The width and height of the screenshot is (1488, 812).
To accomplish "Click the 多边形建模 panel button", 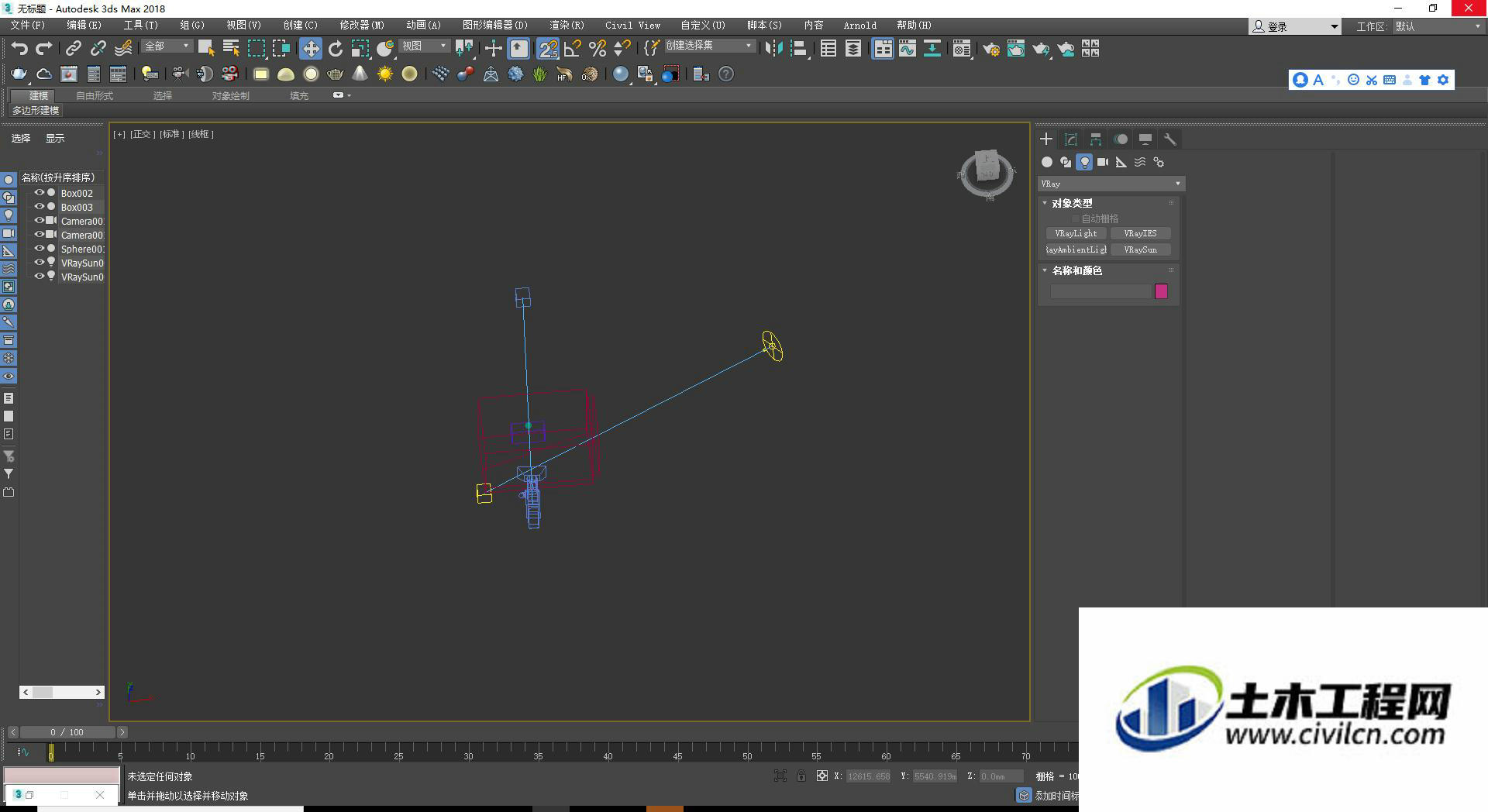I will [36, 111].
